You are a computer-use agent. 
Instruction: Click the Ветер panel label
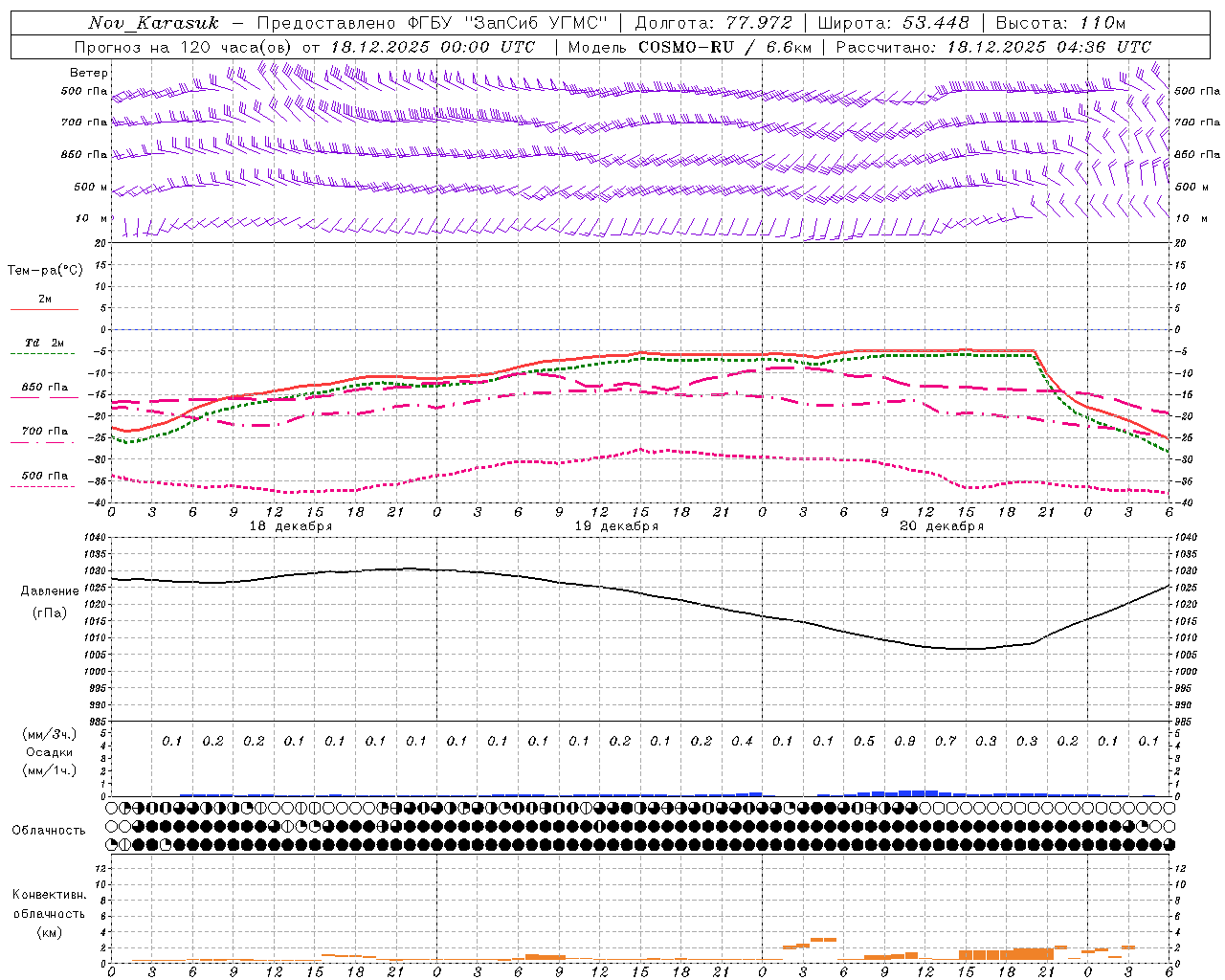coord(89,73)
